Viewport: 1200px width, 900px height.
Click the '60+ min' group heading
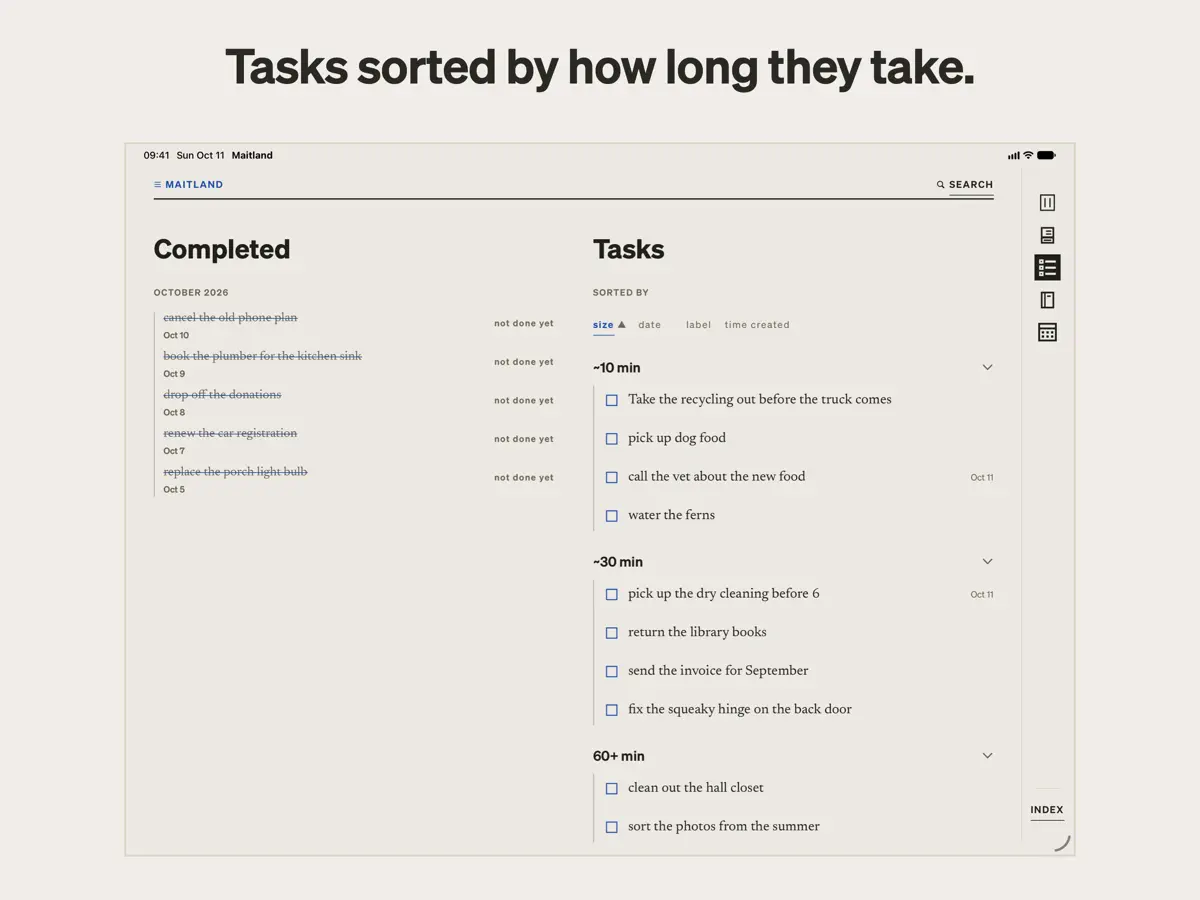619,756
